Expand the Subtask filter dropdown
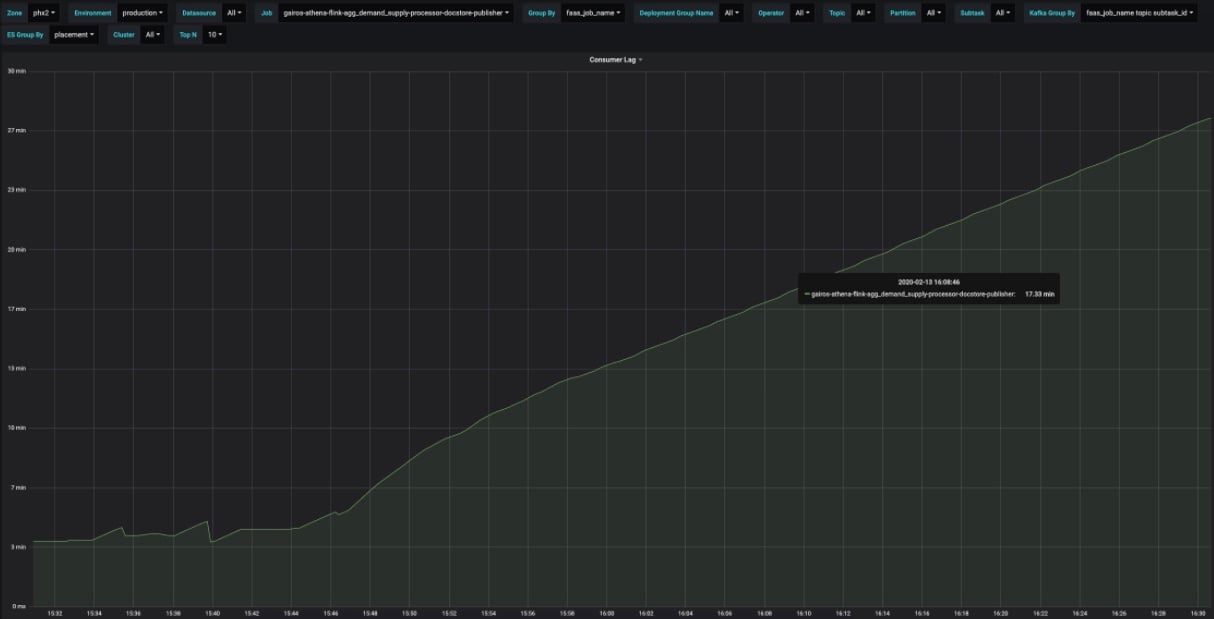The width and height of the screenshot is (1214, 619). 1001,13
